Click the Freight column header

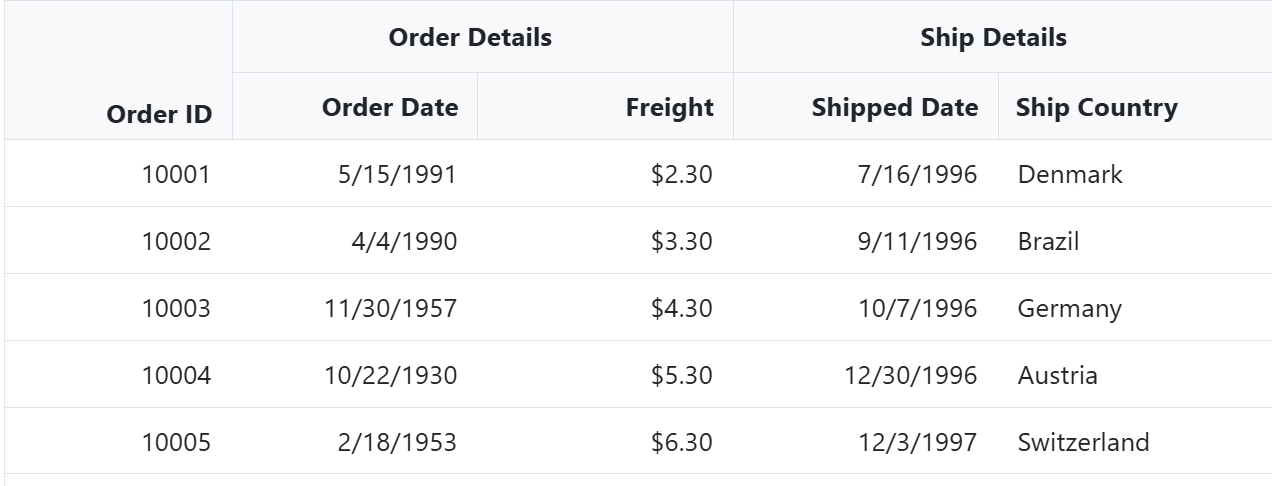pos(669,107)
